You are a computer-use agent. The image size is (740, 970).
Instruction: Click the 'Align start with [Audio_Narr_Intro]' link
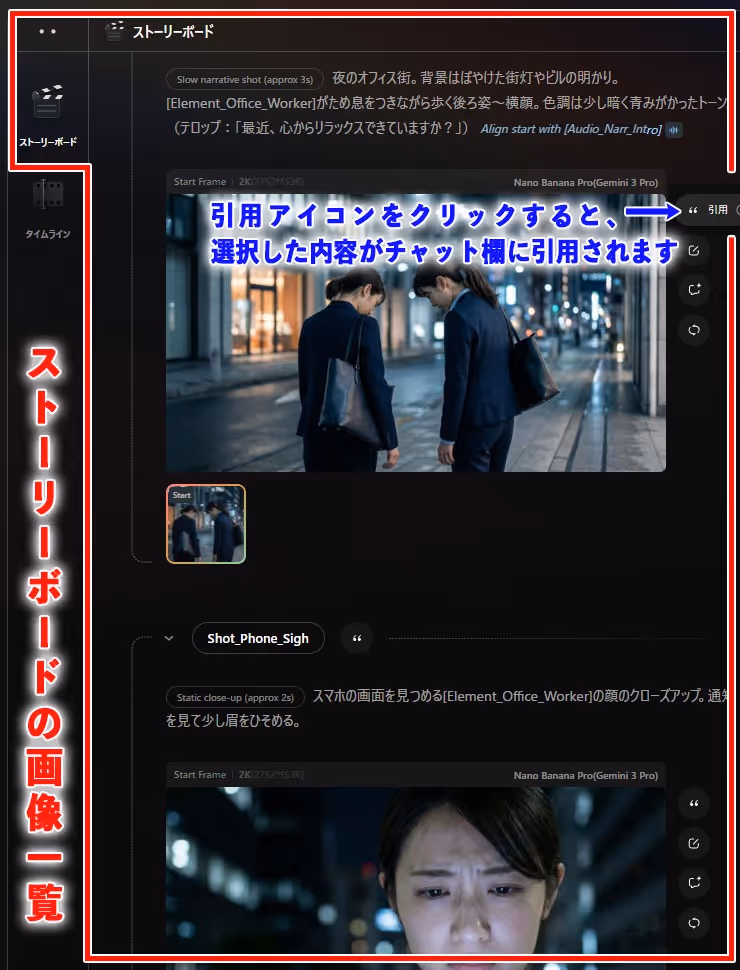571,129
